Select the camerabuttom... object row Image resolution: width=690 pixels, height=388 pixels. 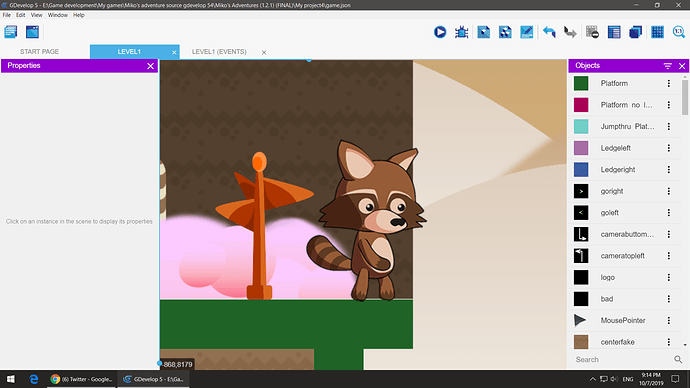(x=625, y=234)
